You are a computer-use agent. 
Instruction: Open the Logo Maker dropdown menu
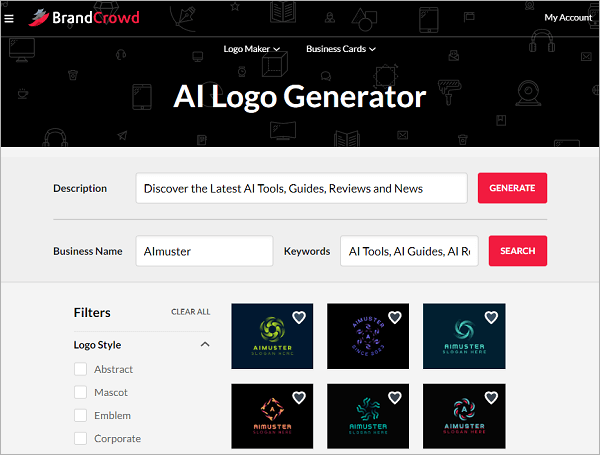click(x=251, y=49)
